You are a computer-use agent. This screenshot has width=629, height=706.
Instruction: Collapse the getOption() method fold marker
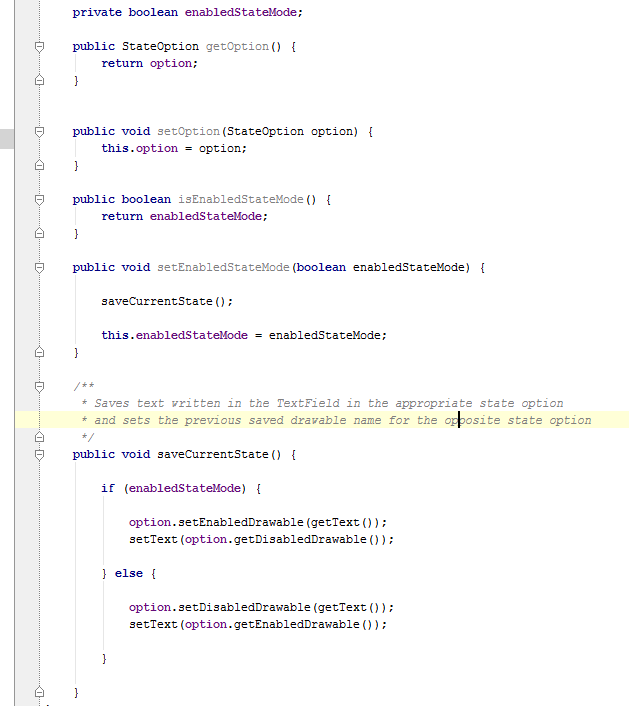click(40, 46)
